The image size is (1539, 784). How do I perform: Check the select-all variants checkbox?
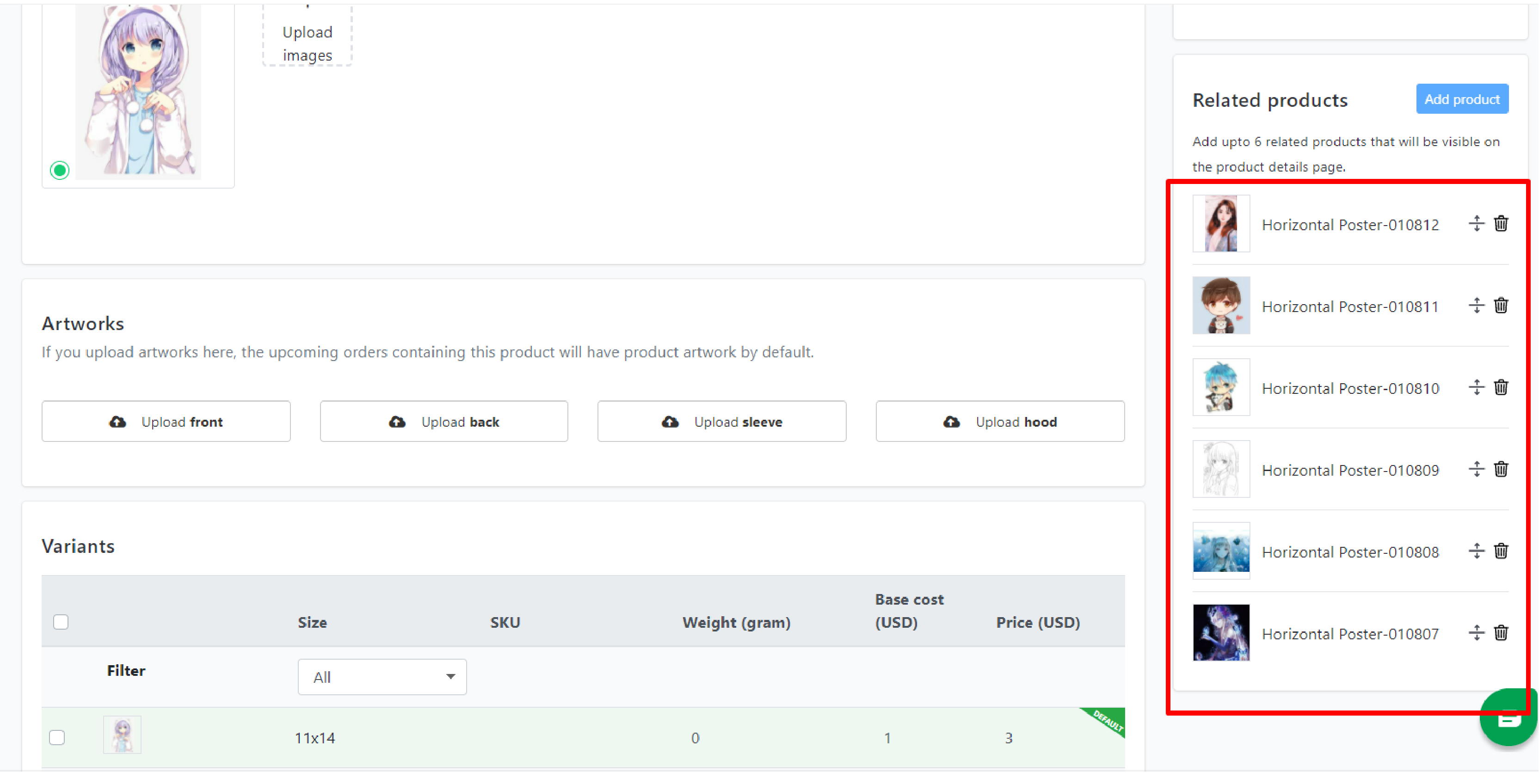61,622
